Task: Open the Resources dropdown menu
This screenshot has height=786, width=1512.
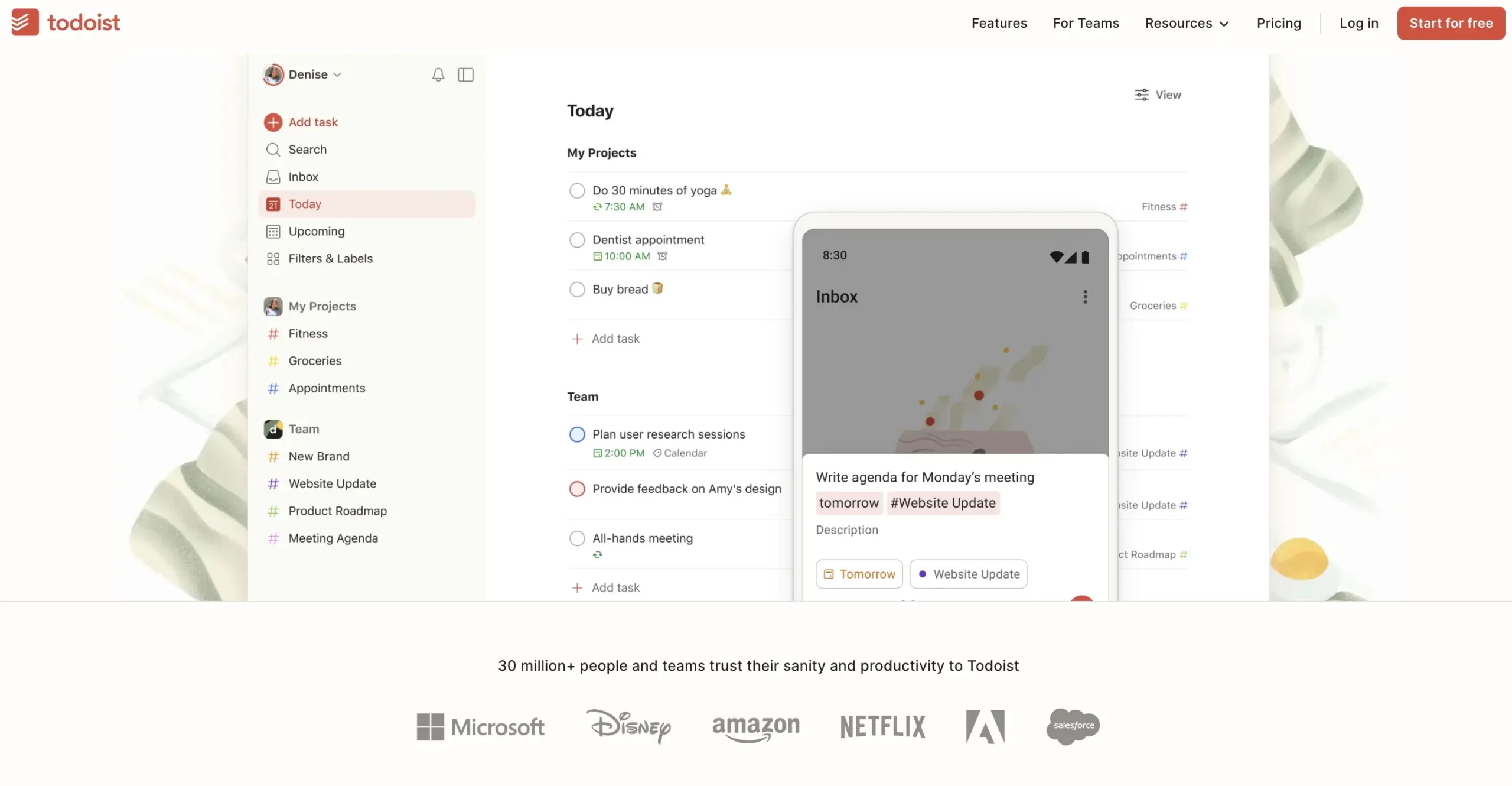Action: coord(1187,23)
